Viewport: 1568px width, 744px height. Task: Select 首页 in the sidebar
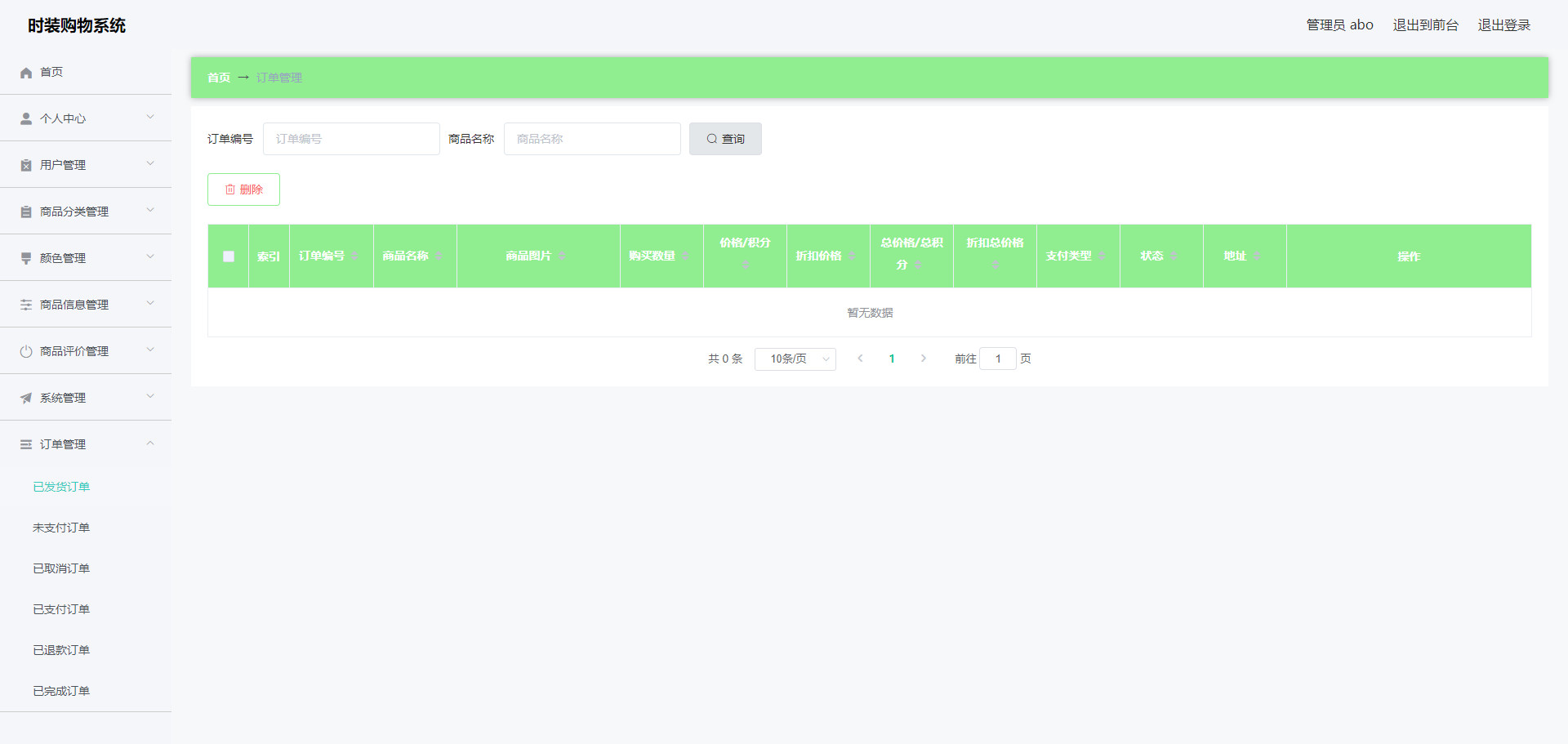86,72
